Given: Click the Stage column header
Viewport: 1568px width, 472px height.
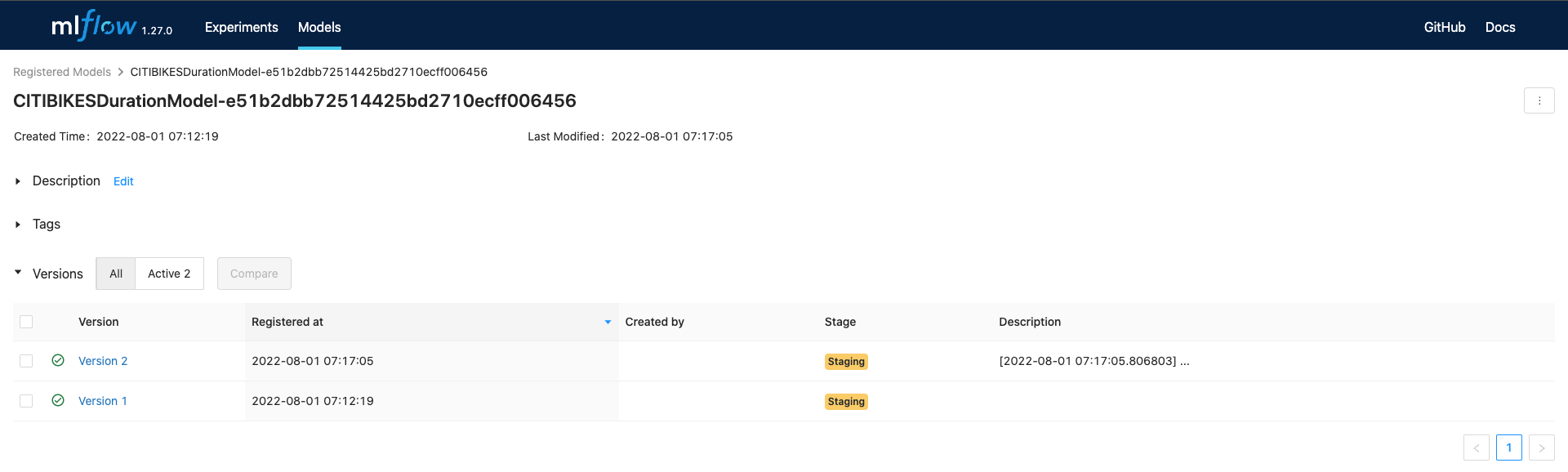Looking at the screenshot, I should [840, 322].
